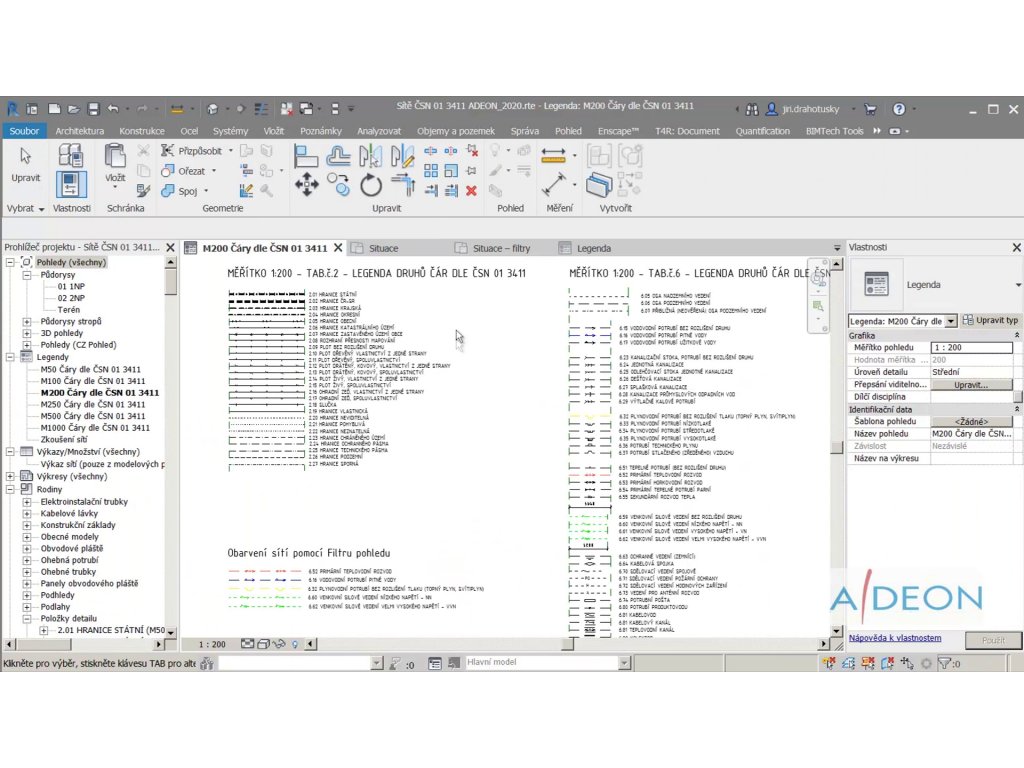Click the <Žádné> view template button

click(x=971, y=422)
